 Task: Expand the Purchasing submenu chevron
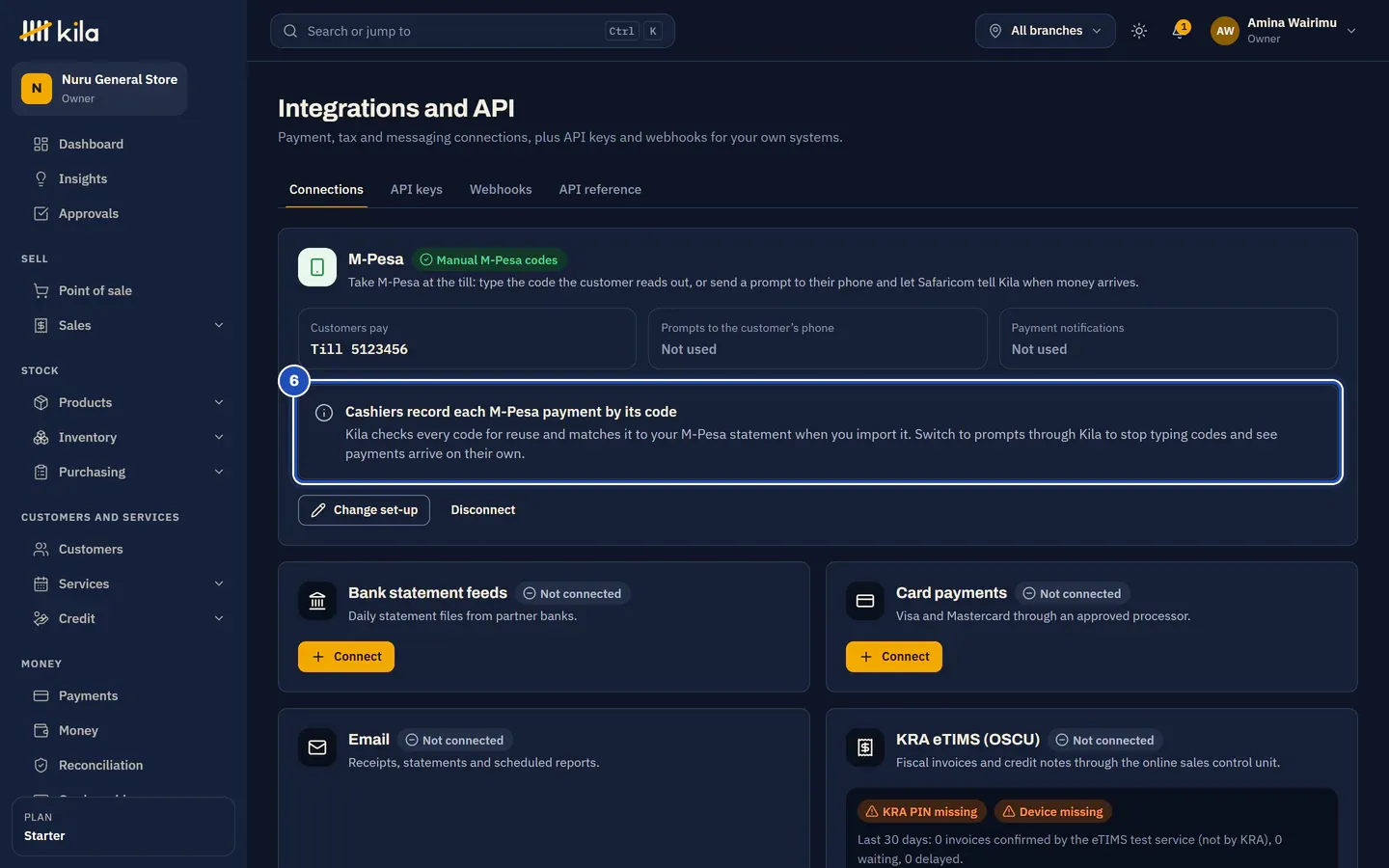[x=219, y=473]
